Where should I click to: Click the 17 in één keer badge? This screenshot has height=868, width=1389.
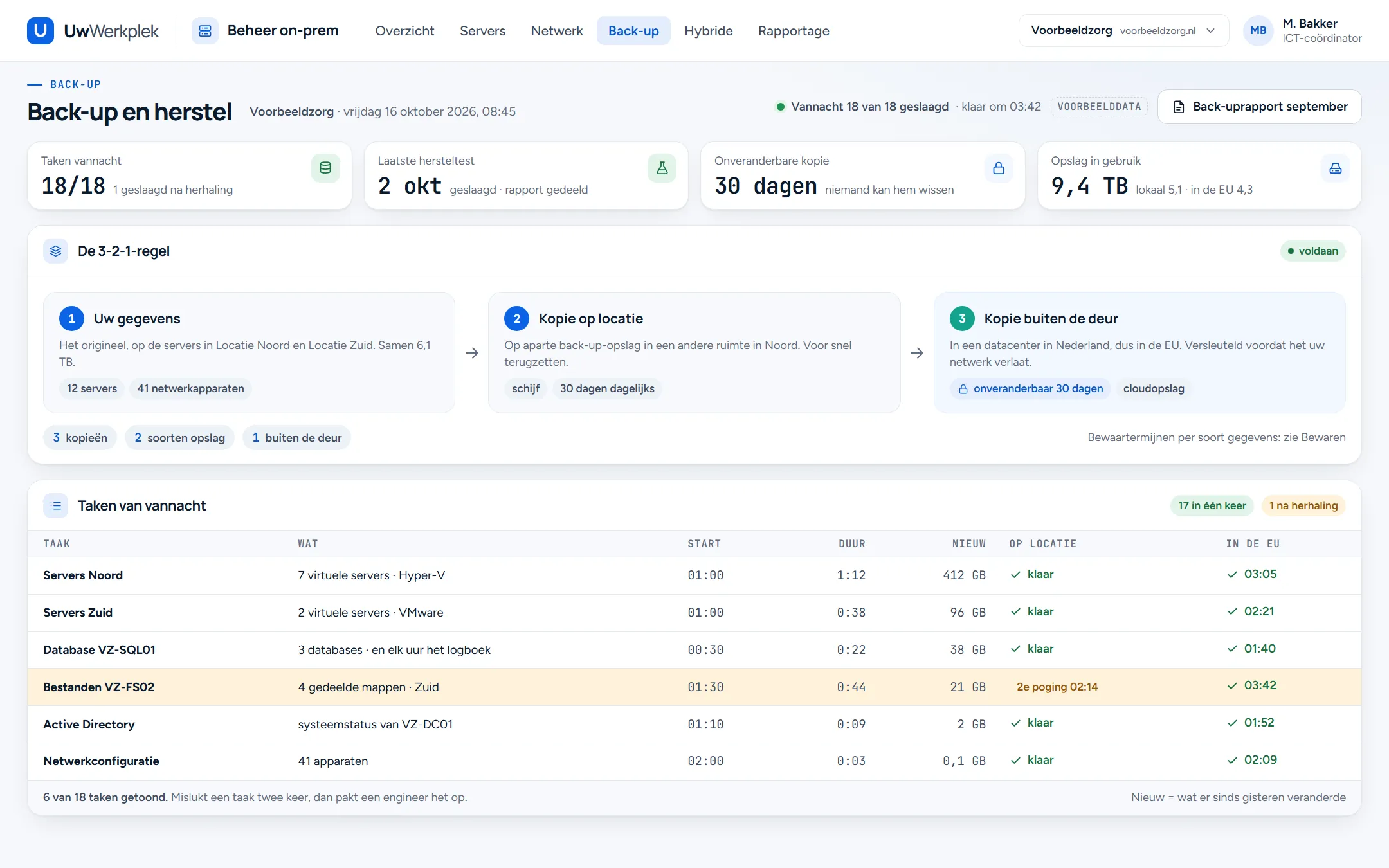point(1212,505)
